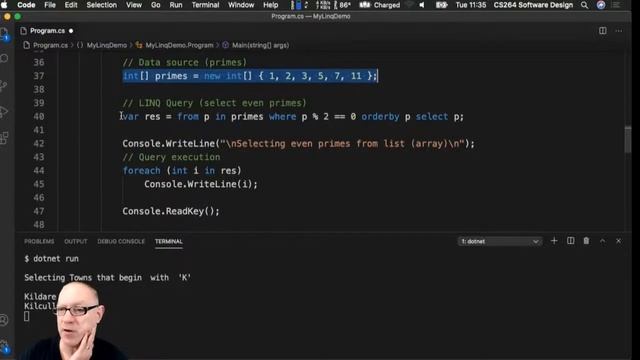Maximize the panel with the up chevron
Viewport: 640px width, 360px height.
pyautogui.click(x=602, y=241)
